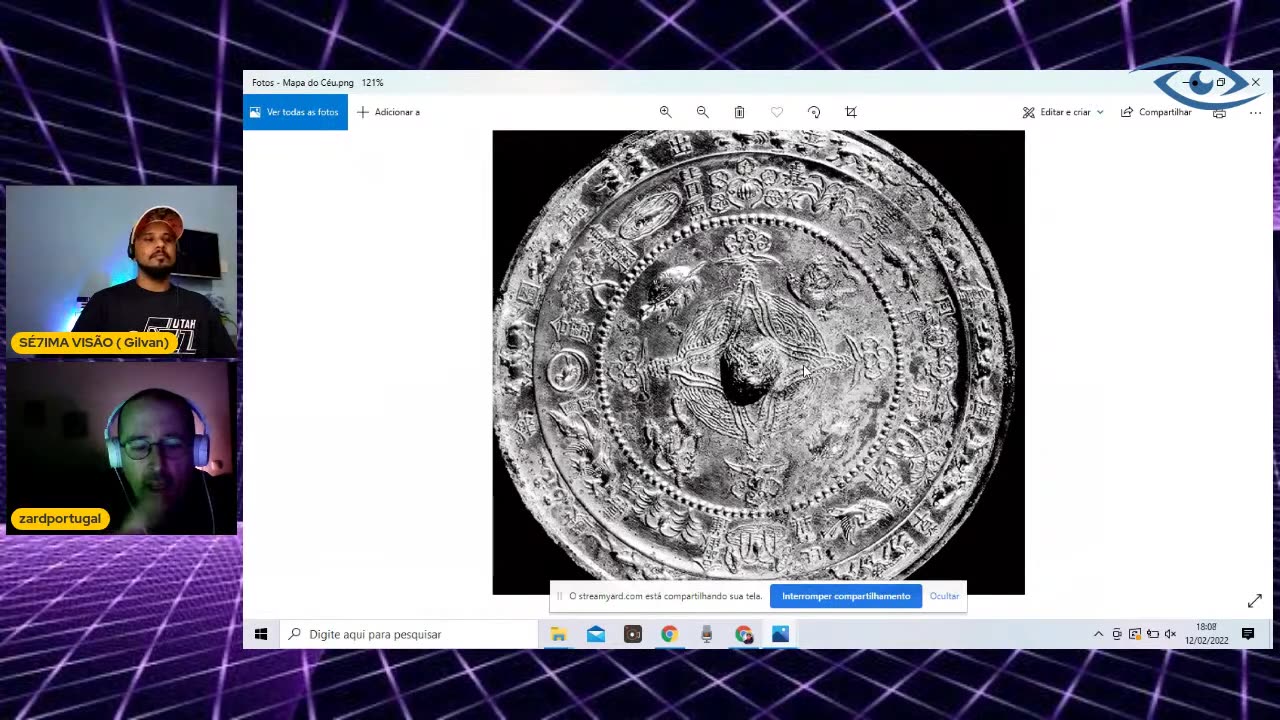Click the displayed sky map image
The width and height of the screenshot is (1280, 720).
tap(758, 362)
